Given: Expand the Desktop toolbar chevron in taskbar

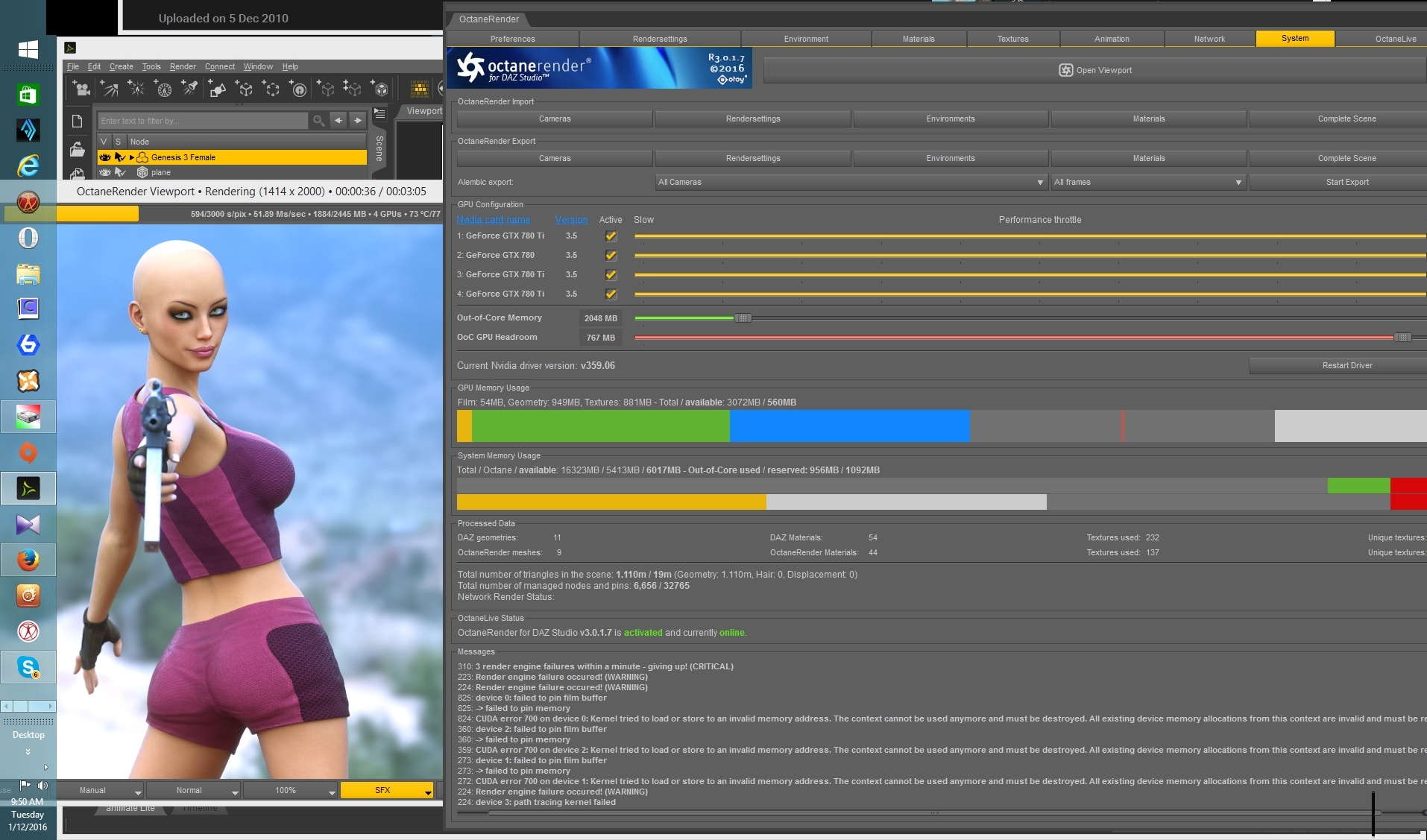Looking at the screenshot, I should [28, 751].
